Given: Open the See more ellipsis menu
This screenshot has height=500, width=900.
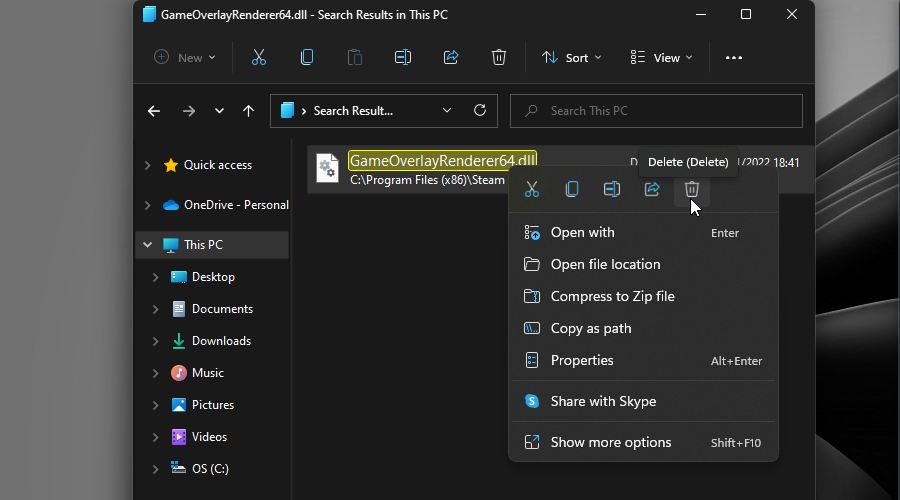Looking at the screenshot, I should pyautogui.click(x=734, y=57).
